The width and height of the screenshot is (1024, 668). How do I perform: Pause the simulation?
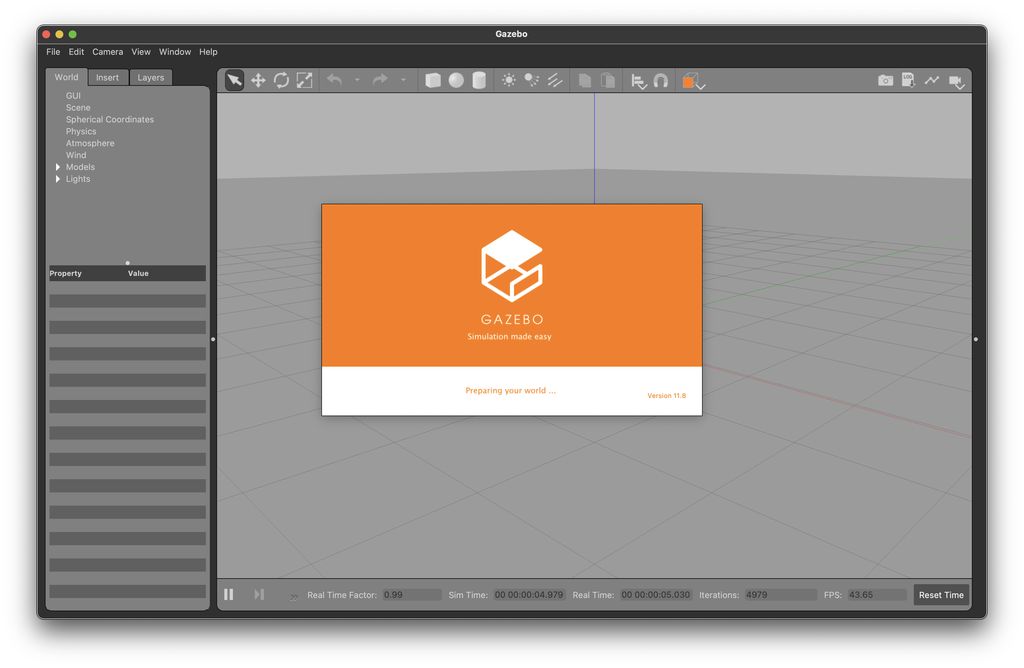[229, 594]
